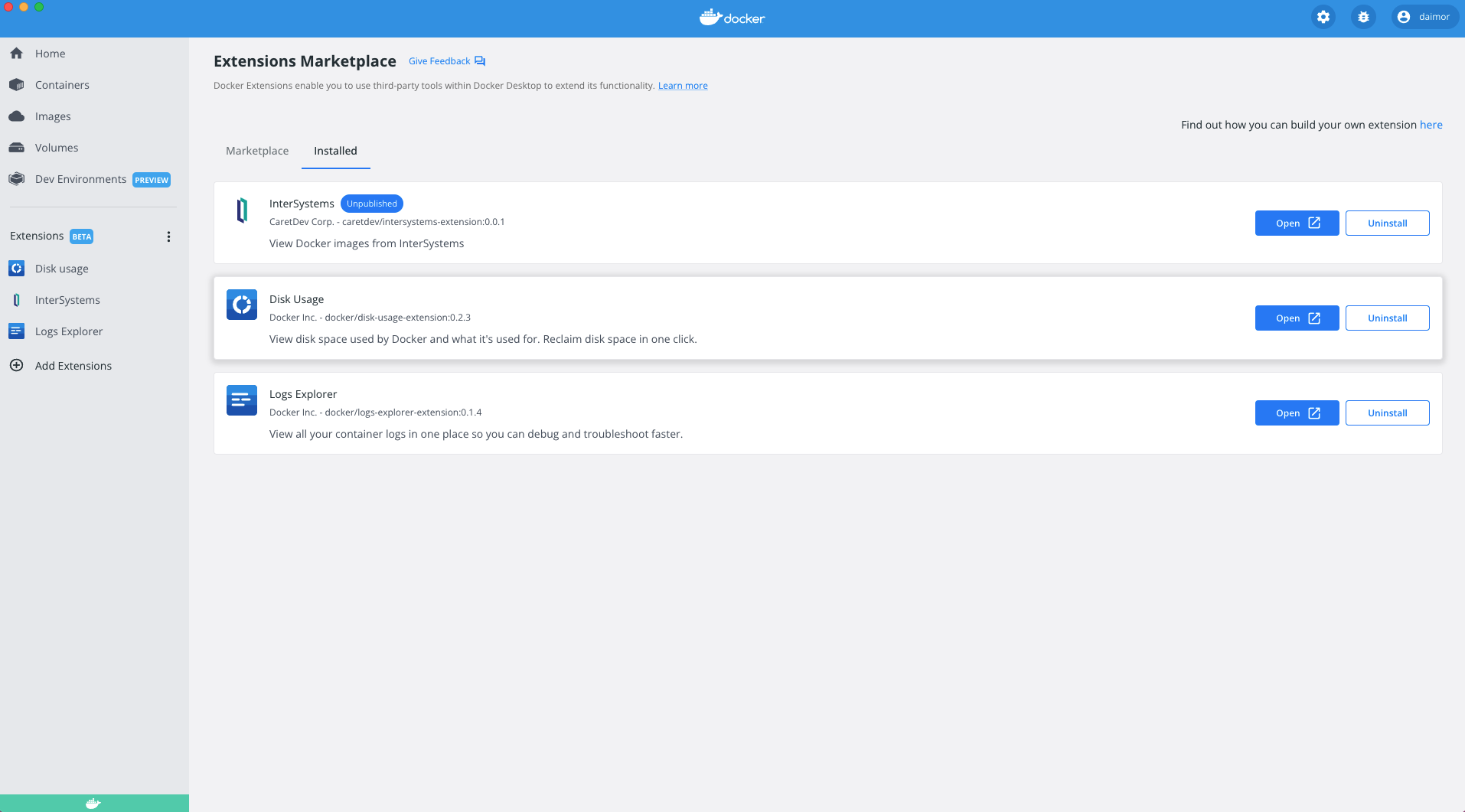The height and width of the screenshot is (812, 1465).
Task: Click 'caretdev/intersystems-extension:0.0.1' text
Action: (x=423, y=222)
